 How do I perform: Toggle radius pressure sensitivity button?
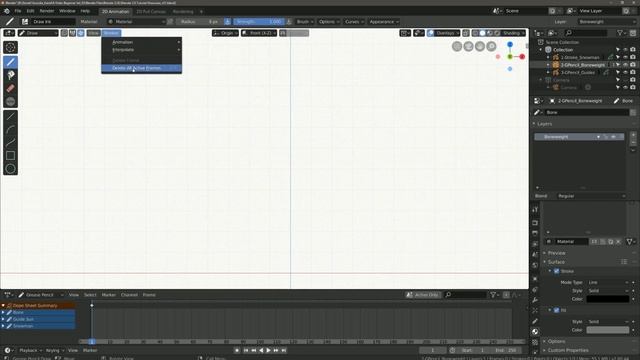227,22
